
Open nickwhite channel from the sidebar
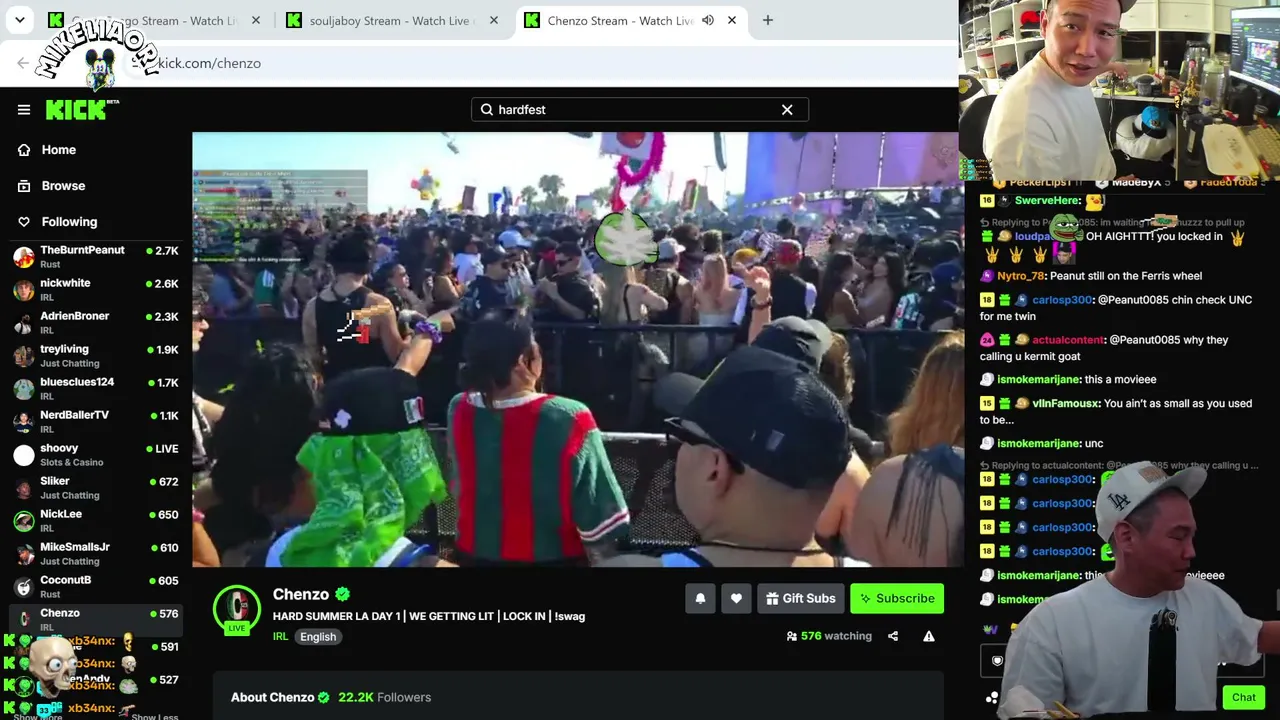pyautogui.click(x=96, y=290)
